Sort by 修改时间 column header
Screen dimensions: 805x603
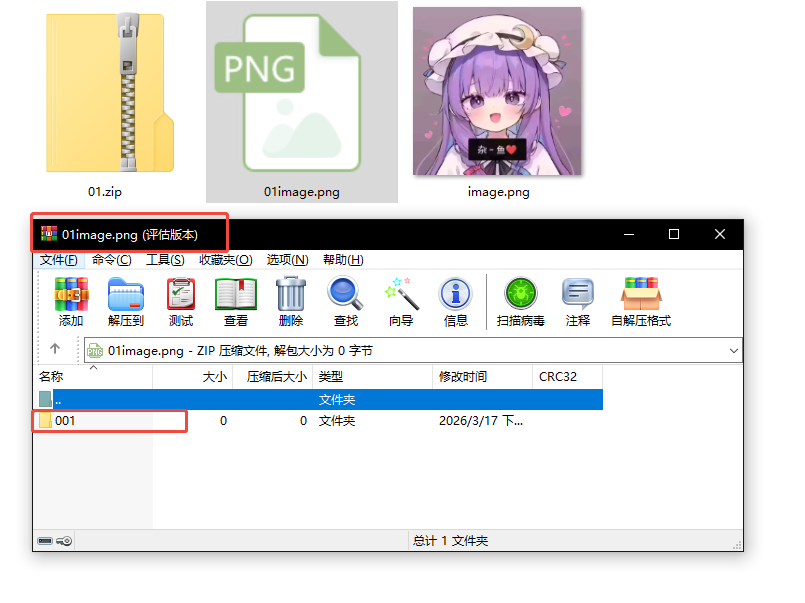[x=482, y=377]
